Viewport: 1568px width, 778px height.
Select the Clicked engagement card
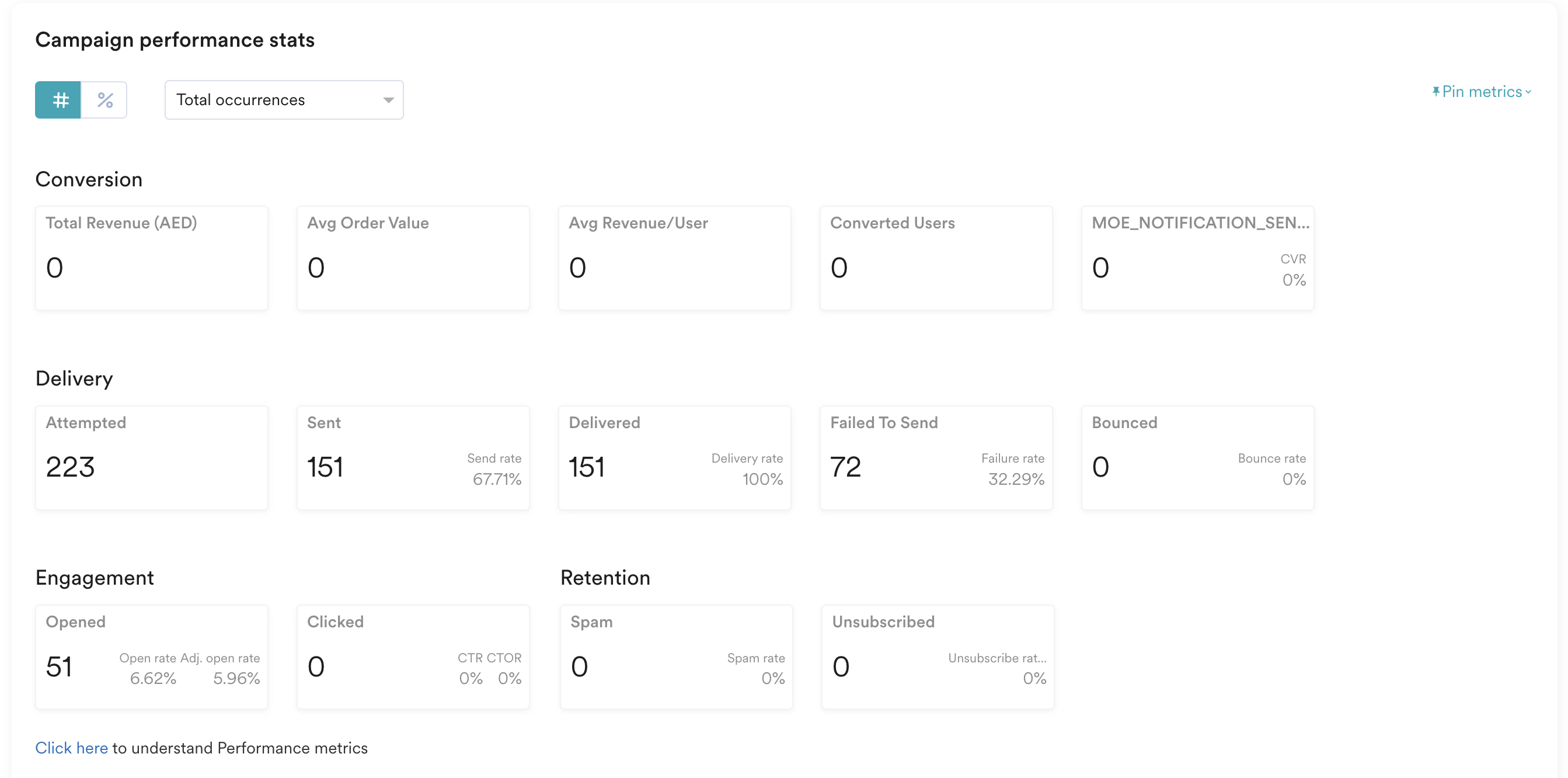pos(413,657)
